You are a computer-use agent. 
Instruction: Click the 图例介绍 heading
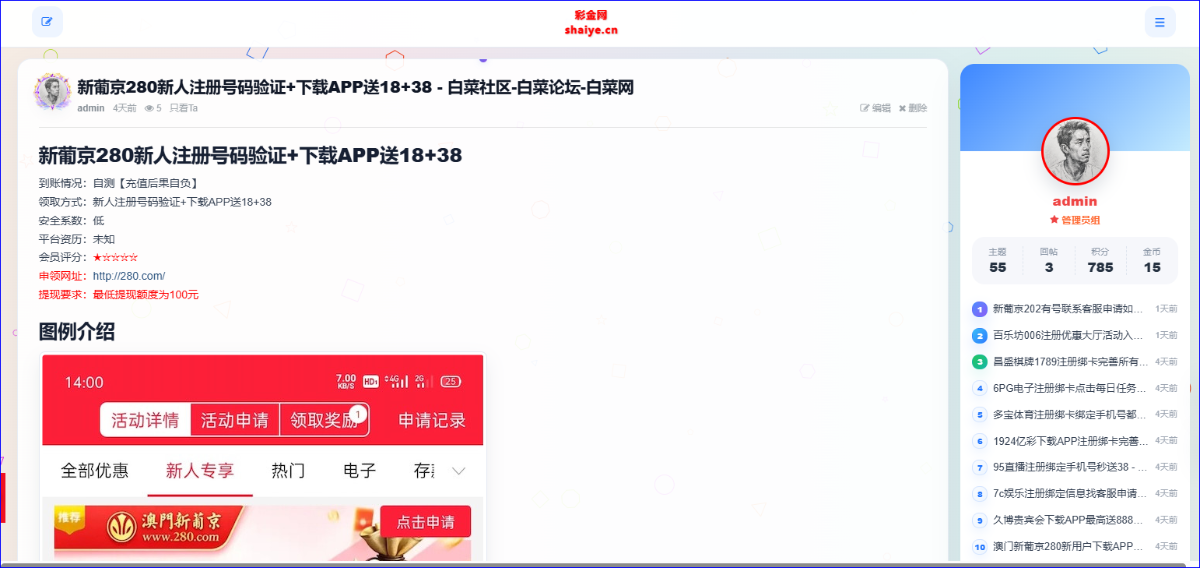coord(77,331)
